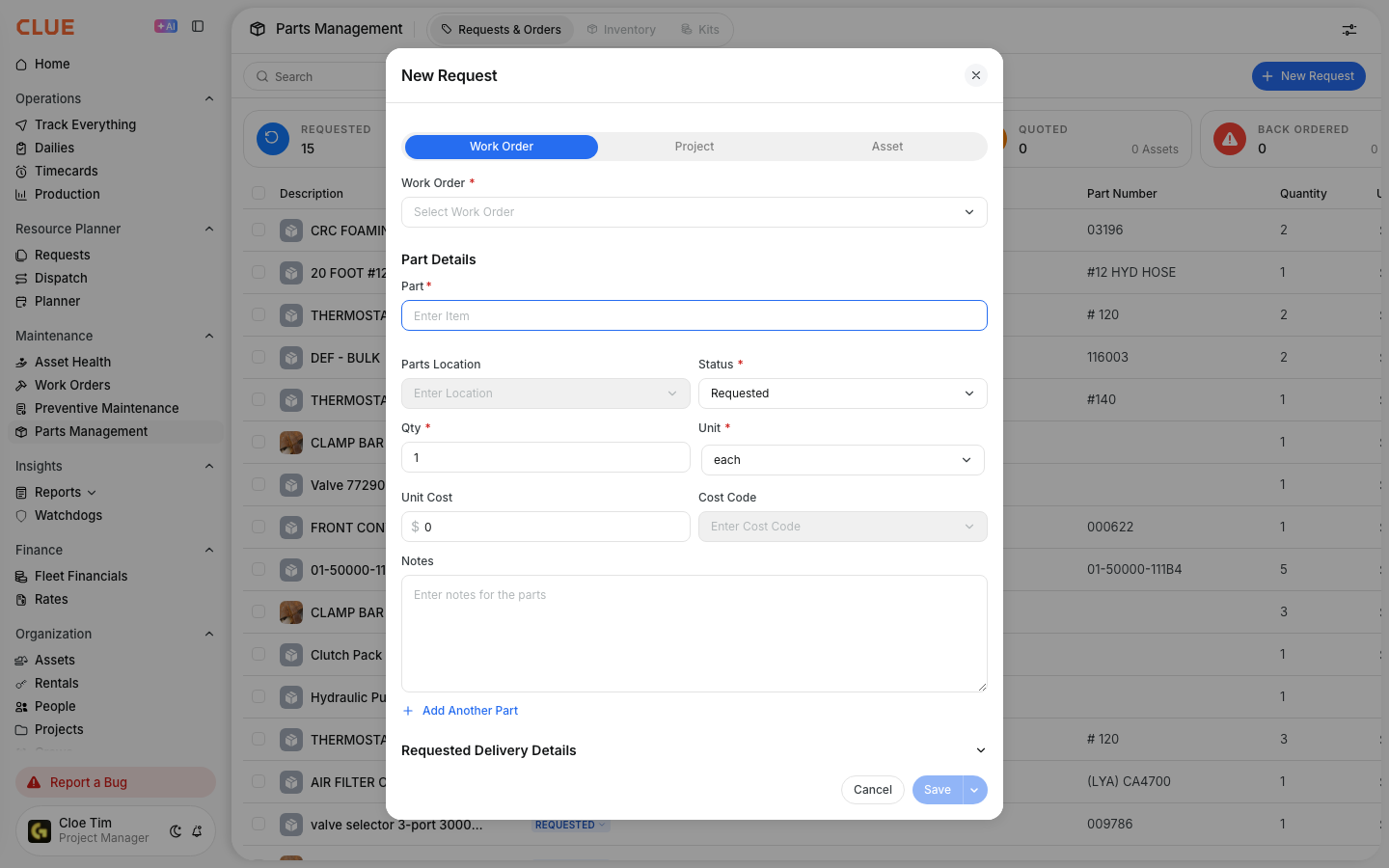Image resolution: width=1389 pixels, height=868 pixels.
Task: Switch to the Asset tab
Action: coord(887,147)
